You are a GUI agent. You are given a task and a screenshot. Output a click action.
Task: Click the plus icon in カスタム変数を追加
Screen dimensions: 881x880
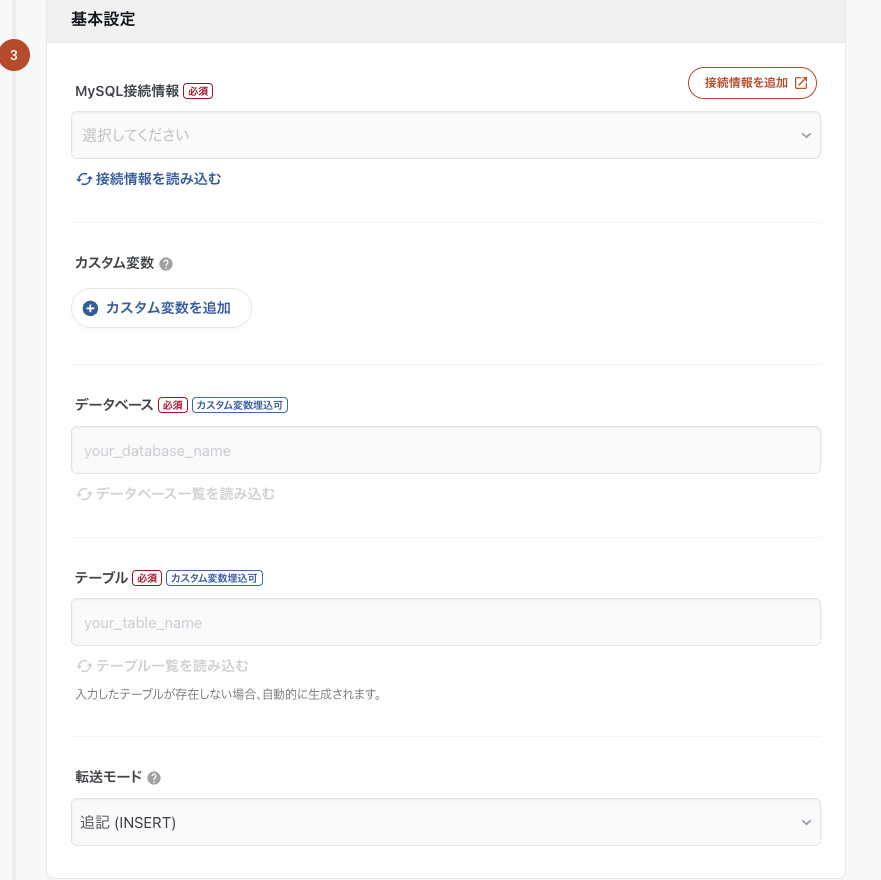pyautogui.click(x=90, y=308)
